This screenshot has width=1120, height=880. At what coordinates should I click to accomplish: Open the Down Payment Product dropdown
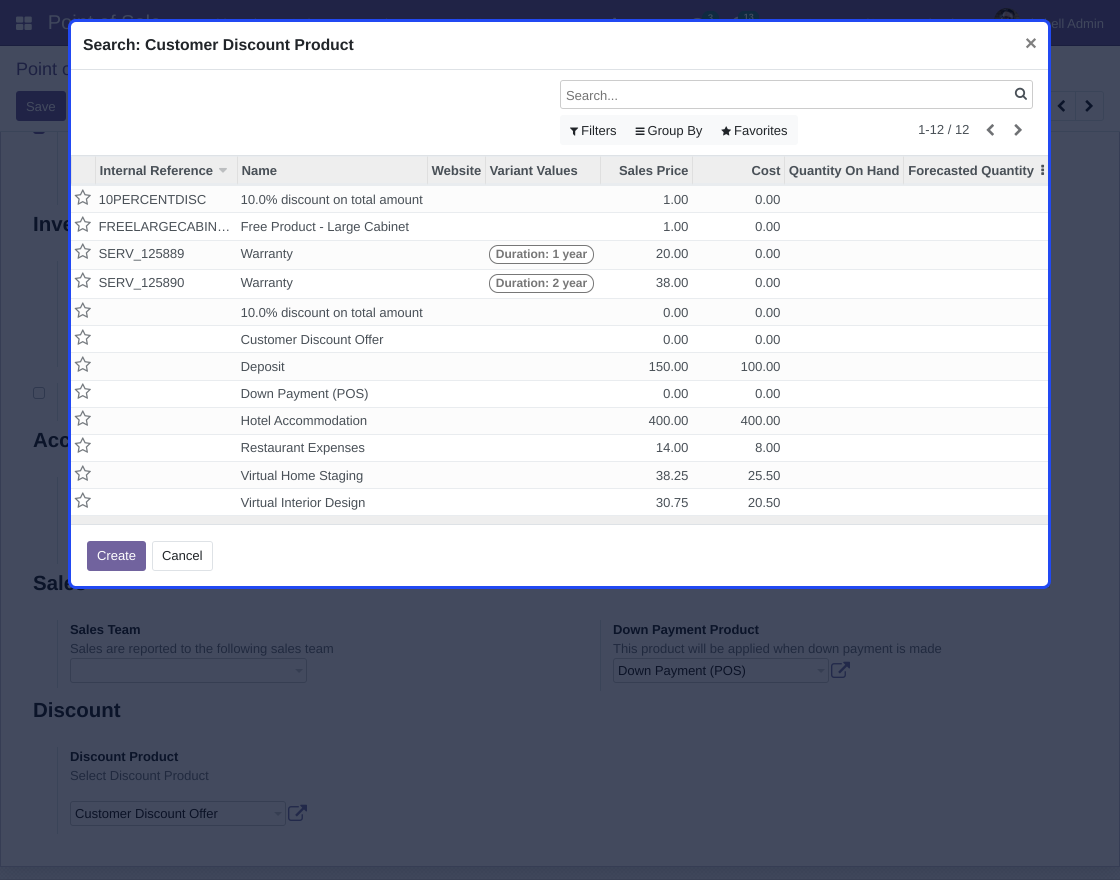(x=720, y=671)
